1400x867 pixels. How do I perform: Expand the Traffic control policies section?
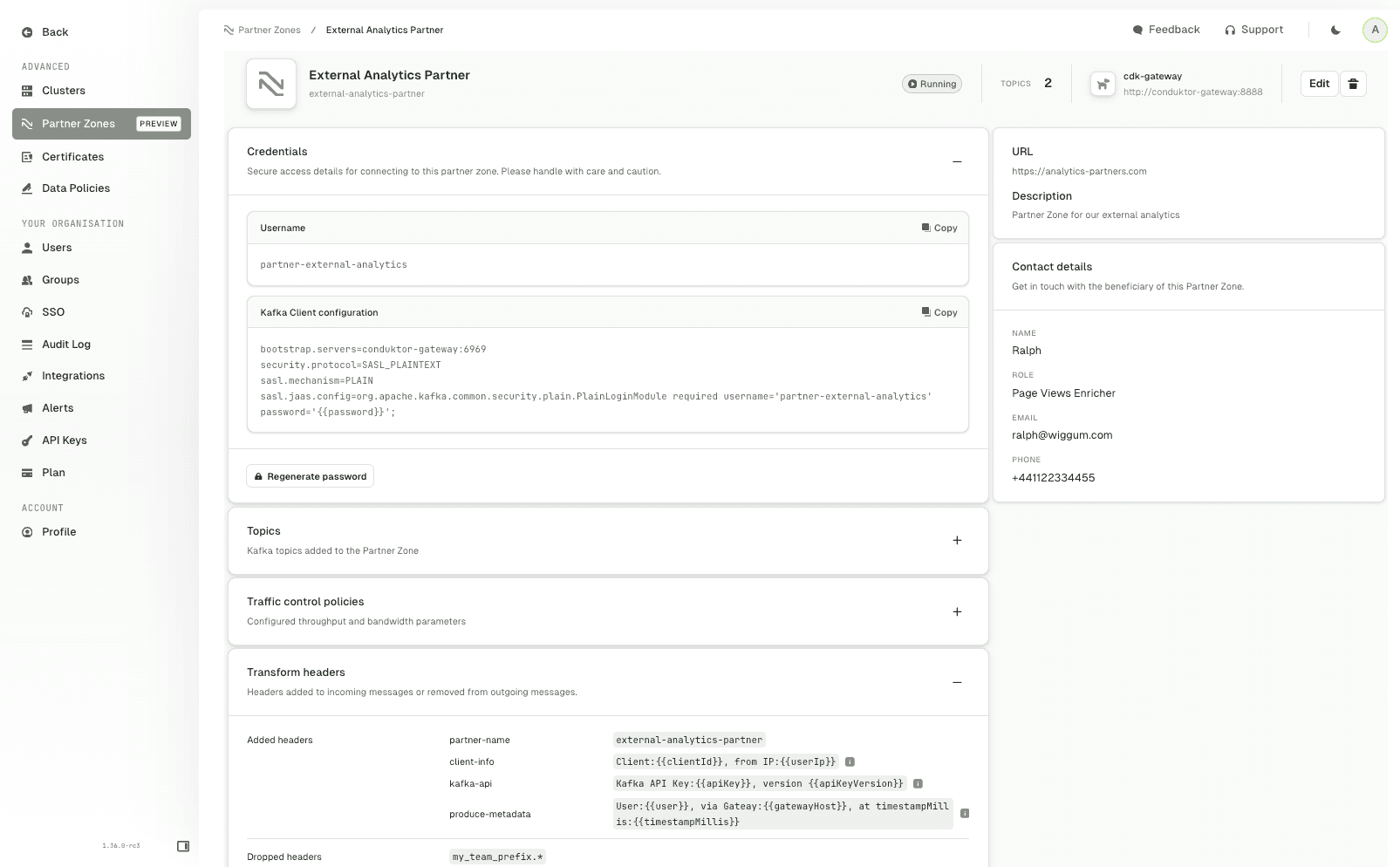957,611
